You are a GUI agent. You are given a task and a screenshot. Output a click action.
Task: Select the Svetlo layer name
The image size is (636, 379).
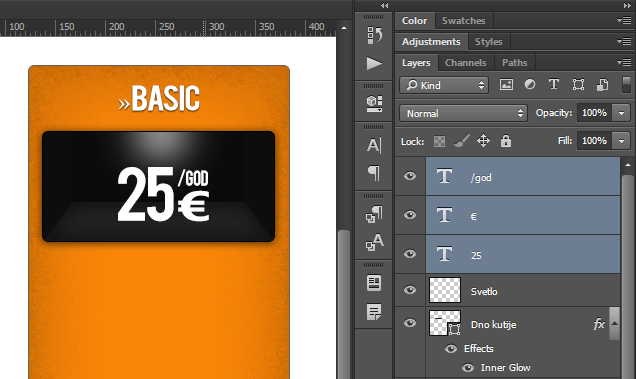tap(484, 291)
